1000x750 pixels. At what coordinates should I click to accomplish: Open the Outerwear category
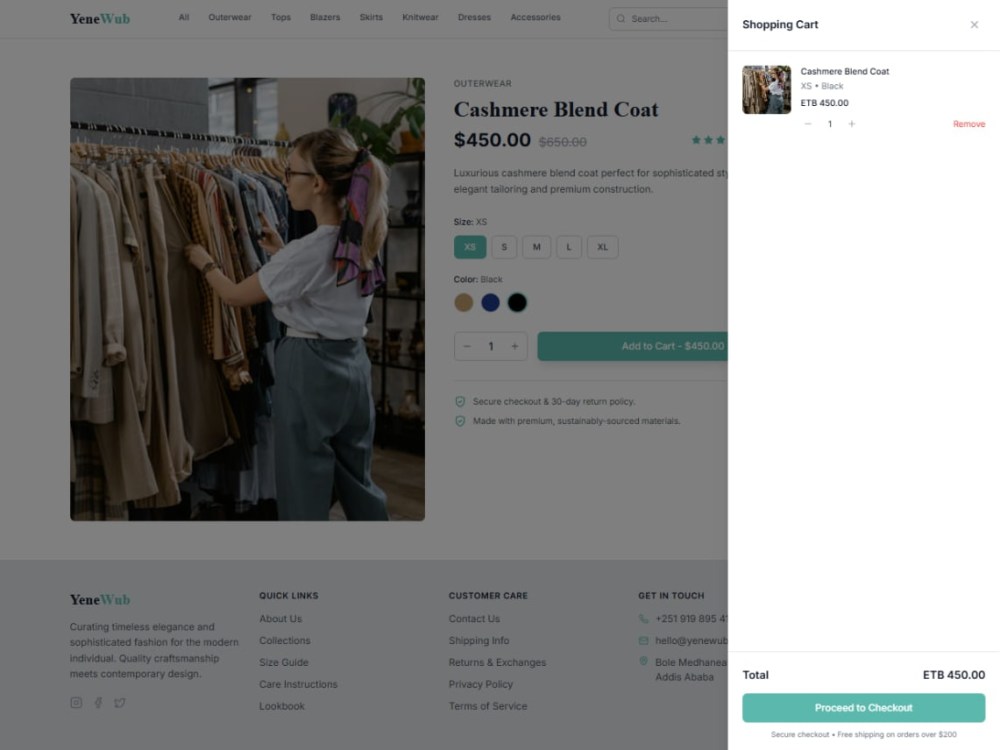tap(230, 17)
